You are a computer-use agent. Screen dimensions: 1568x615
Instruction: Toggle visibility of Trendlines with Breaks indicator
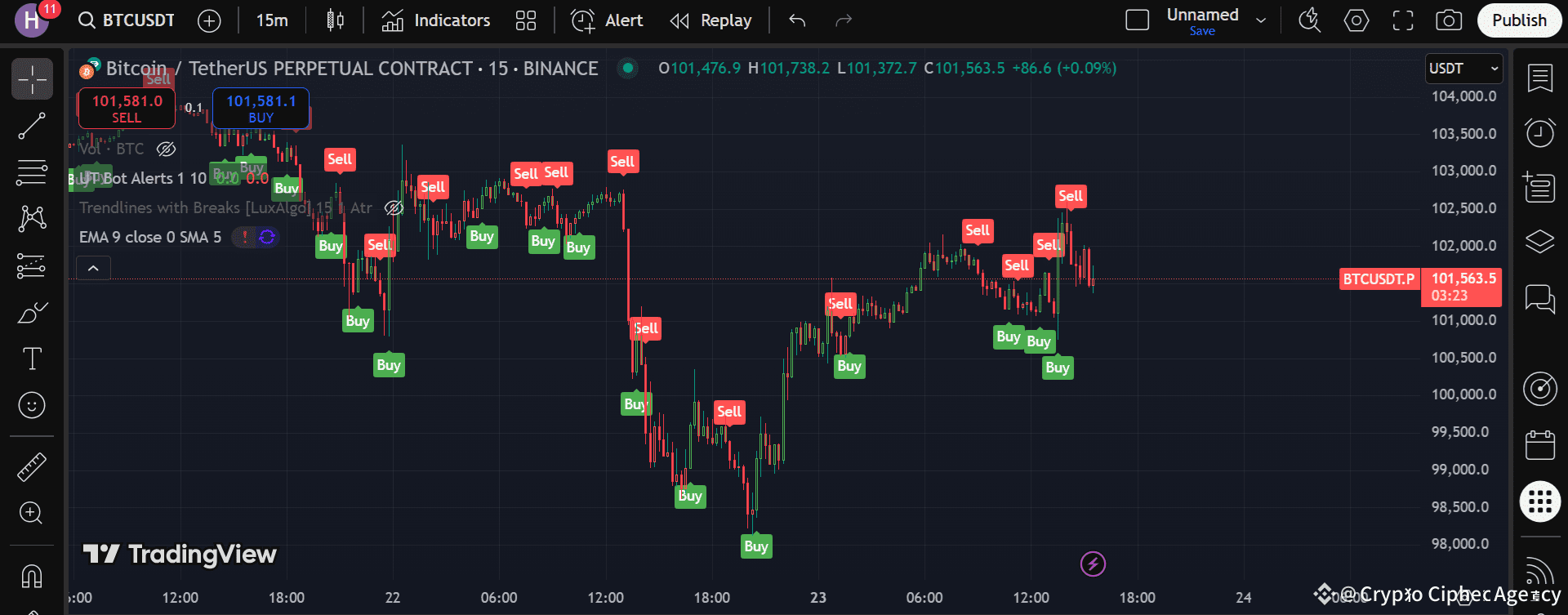[394, 208]
